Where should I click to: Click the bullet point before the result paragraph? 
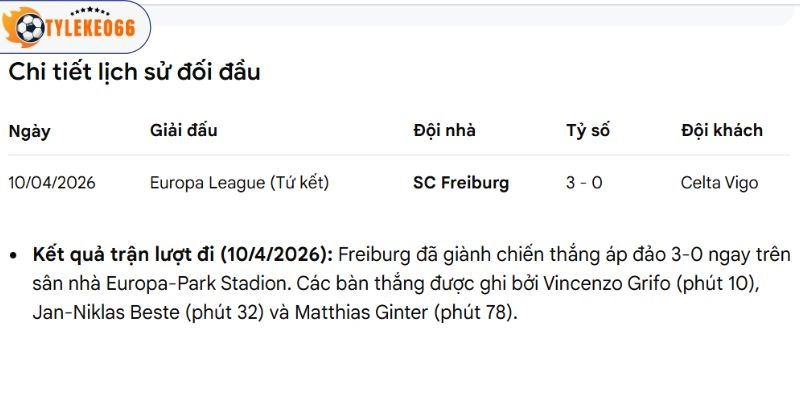point(13,255)
